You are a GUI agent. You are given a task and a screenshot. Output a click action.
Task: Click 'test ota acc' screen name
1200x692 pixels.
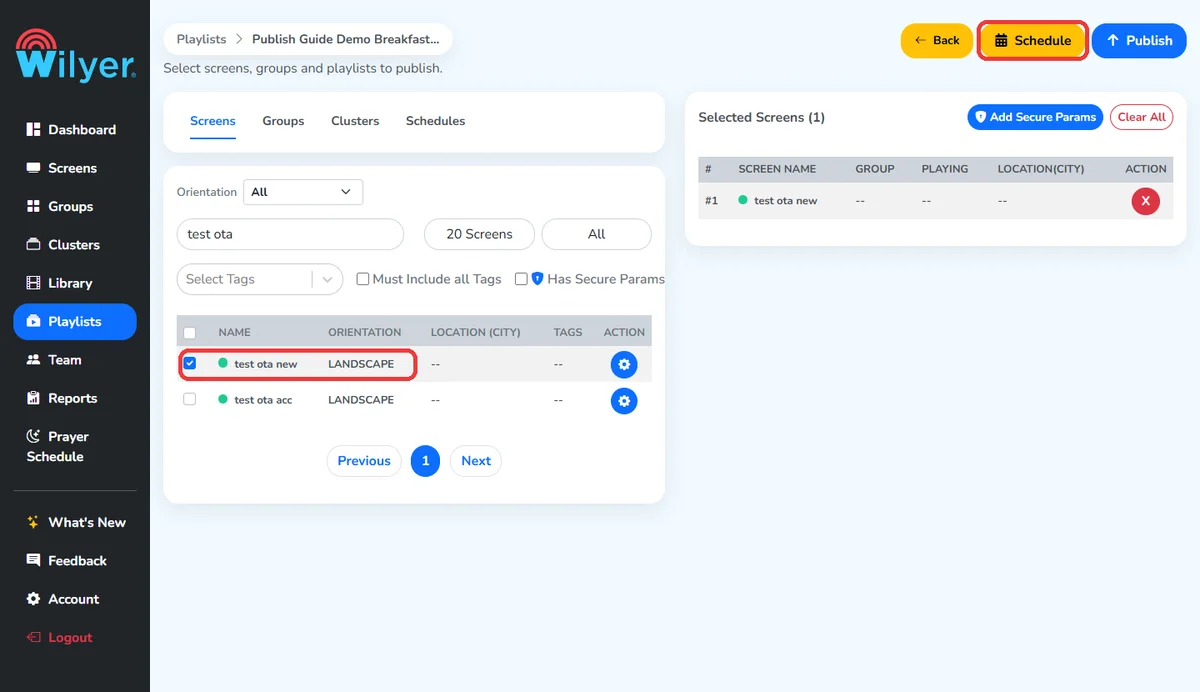tap(263, 400)
